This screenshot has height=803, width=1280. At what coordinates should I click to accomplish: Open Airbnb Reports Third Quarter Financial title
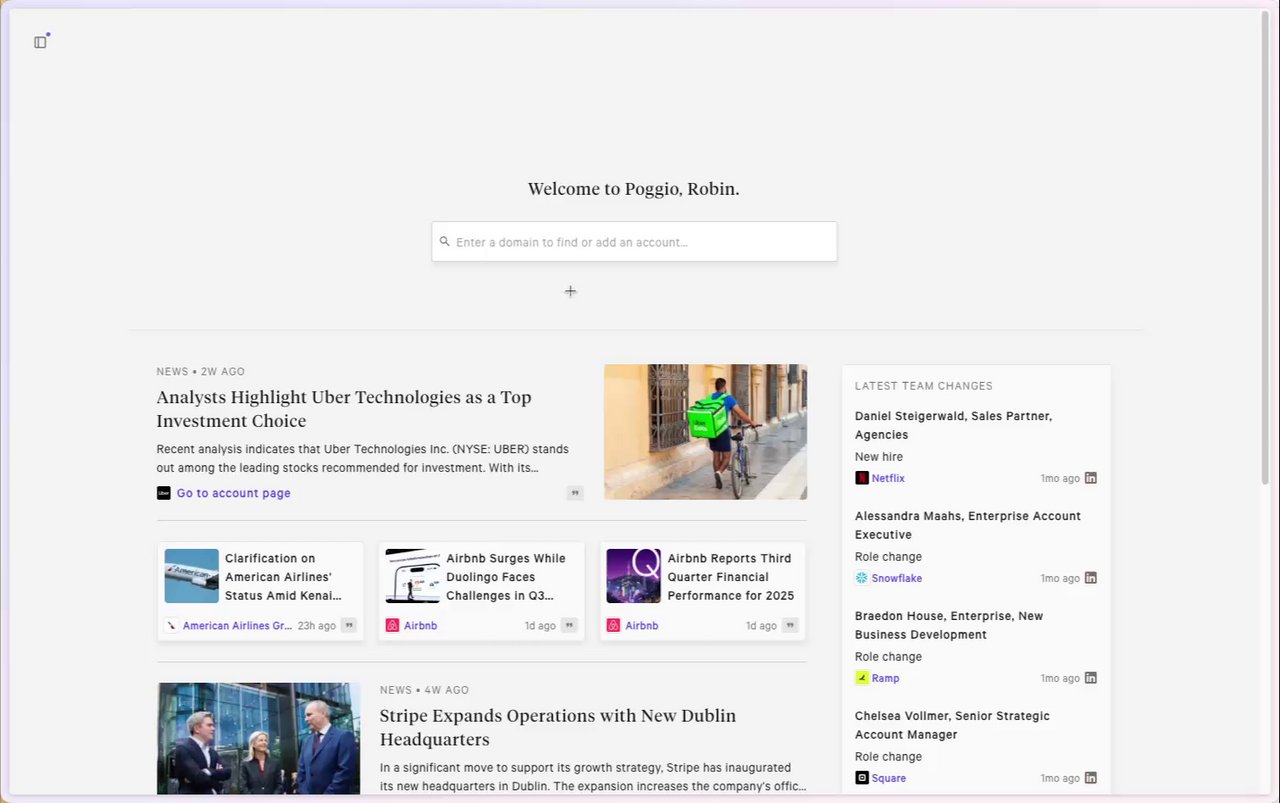[731, 577]
